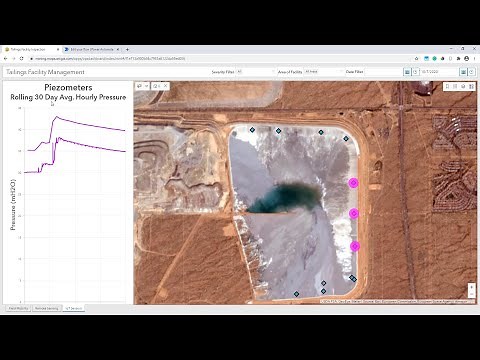Viewport: 480px width, 360px height.
Task: Click the diamond marker at the pond's bottom-left edge
Action: (x=296, y=294)
